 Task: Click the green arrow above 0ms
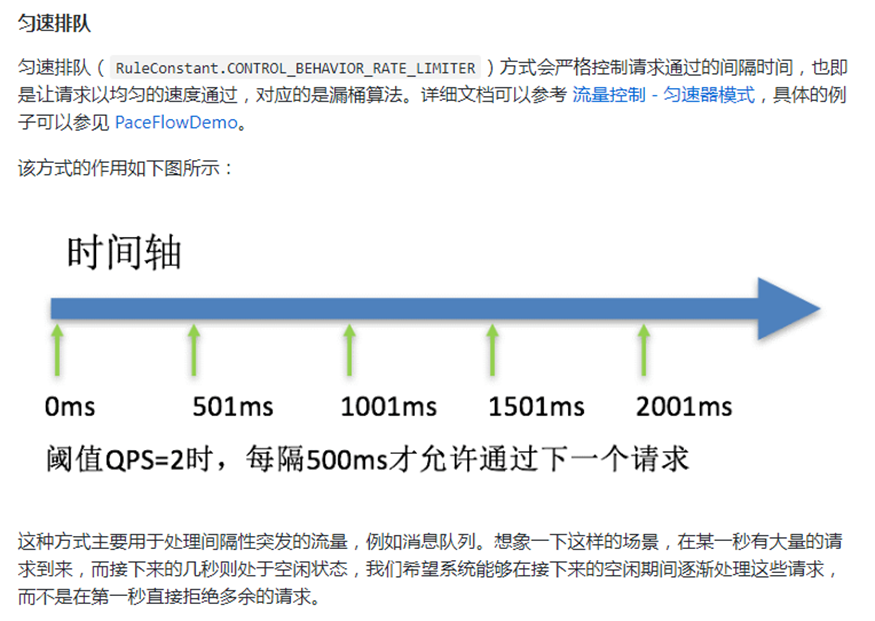(x=58, y=350)
